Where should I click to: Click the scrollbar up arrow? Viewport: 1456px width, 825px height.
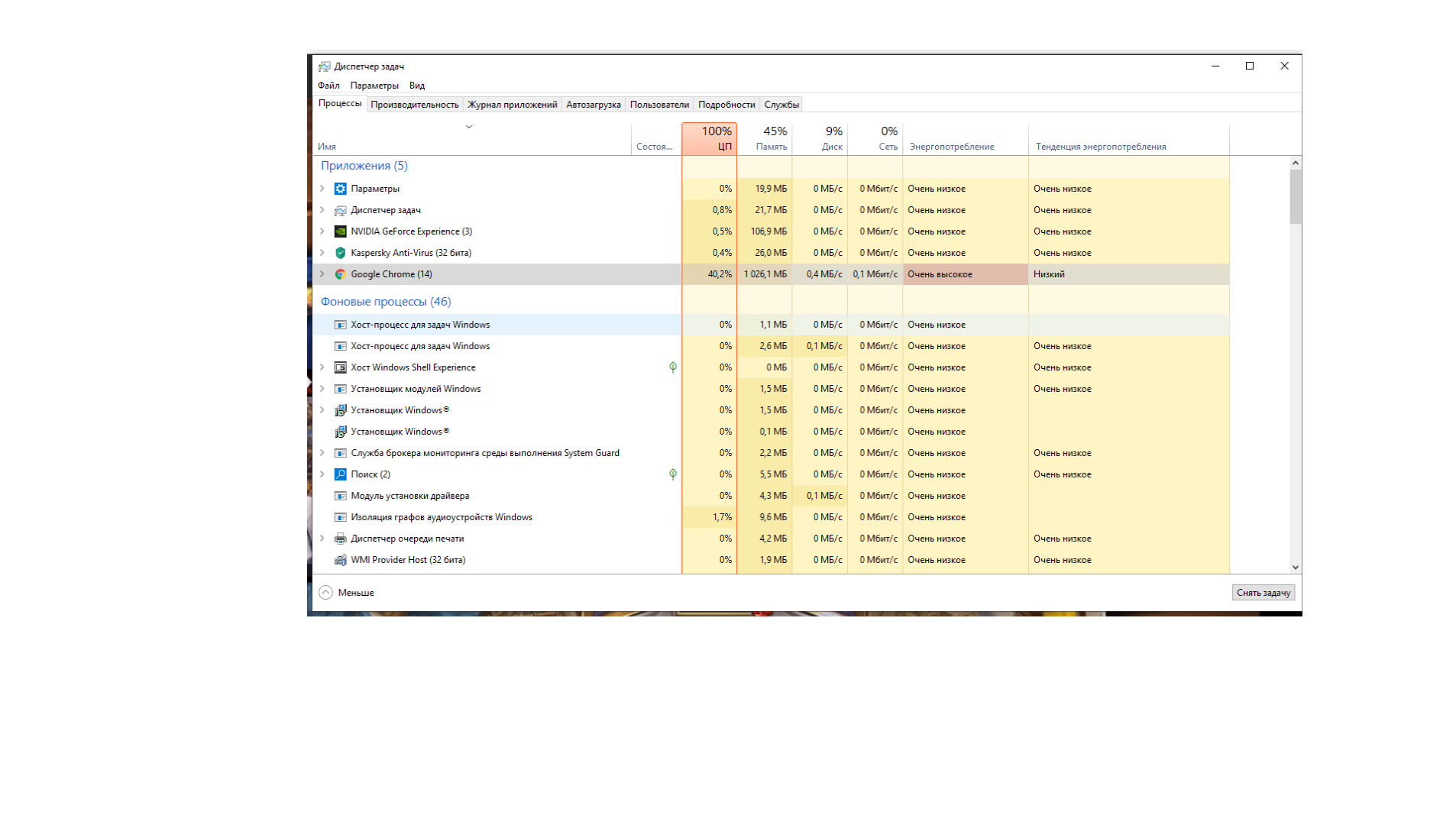(1296, 163)
